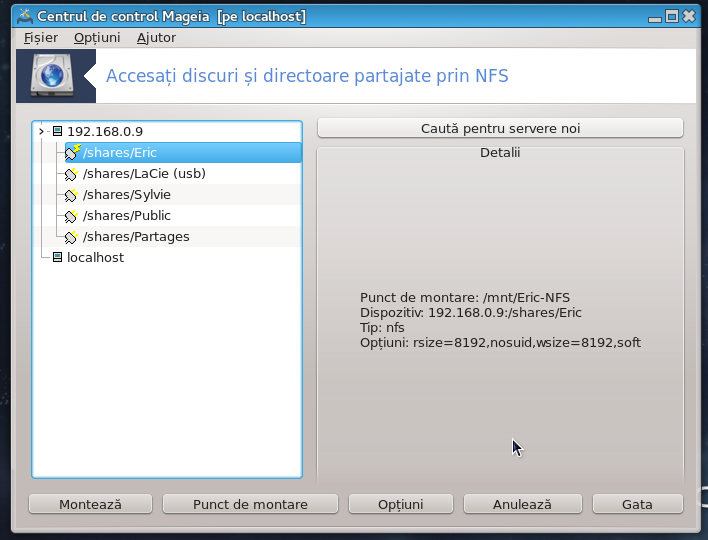The image size is (708, 540).
Task: Select the /shares/Partages share
Action: 136,237
